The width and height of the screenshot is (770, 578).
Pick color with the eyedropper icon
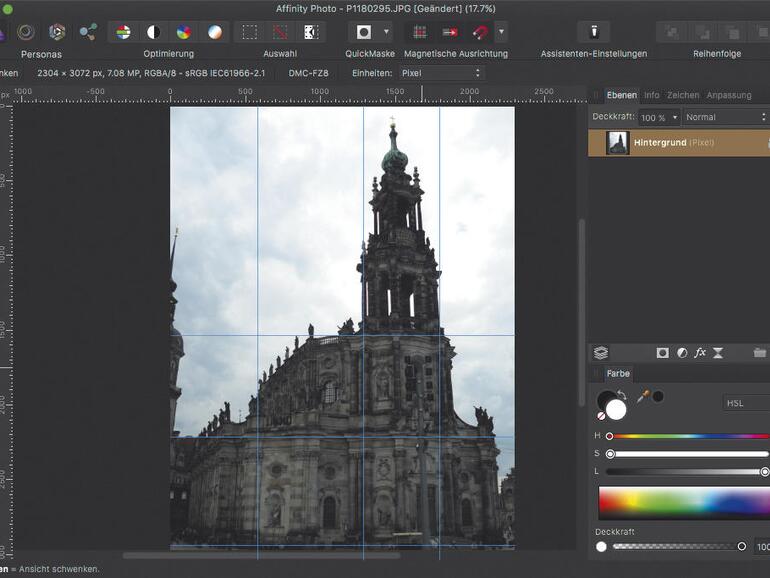click(x=643, y=396)
